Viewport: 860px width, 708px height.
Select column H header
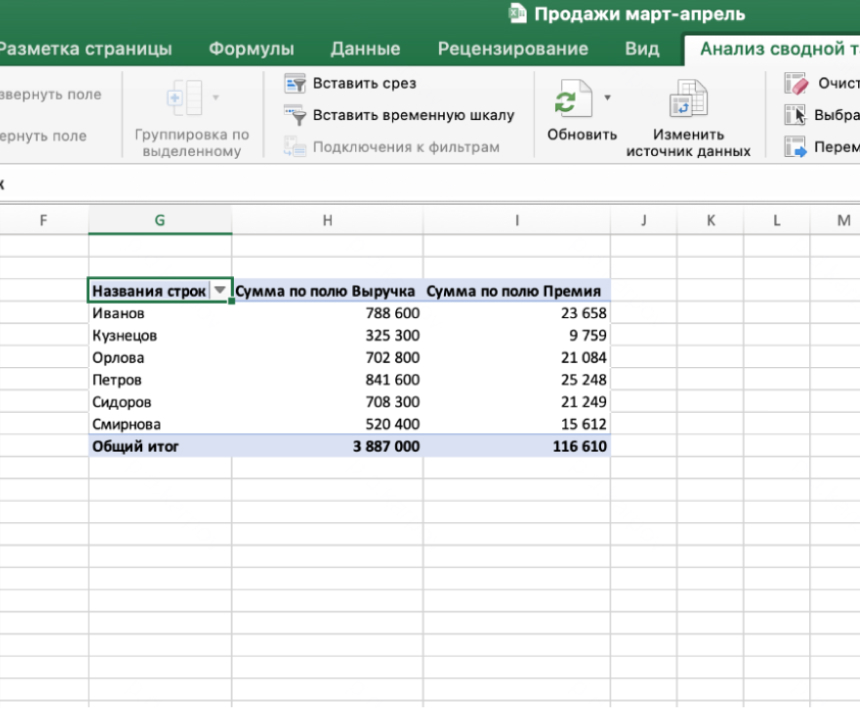coord(327,220)
